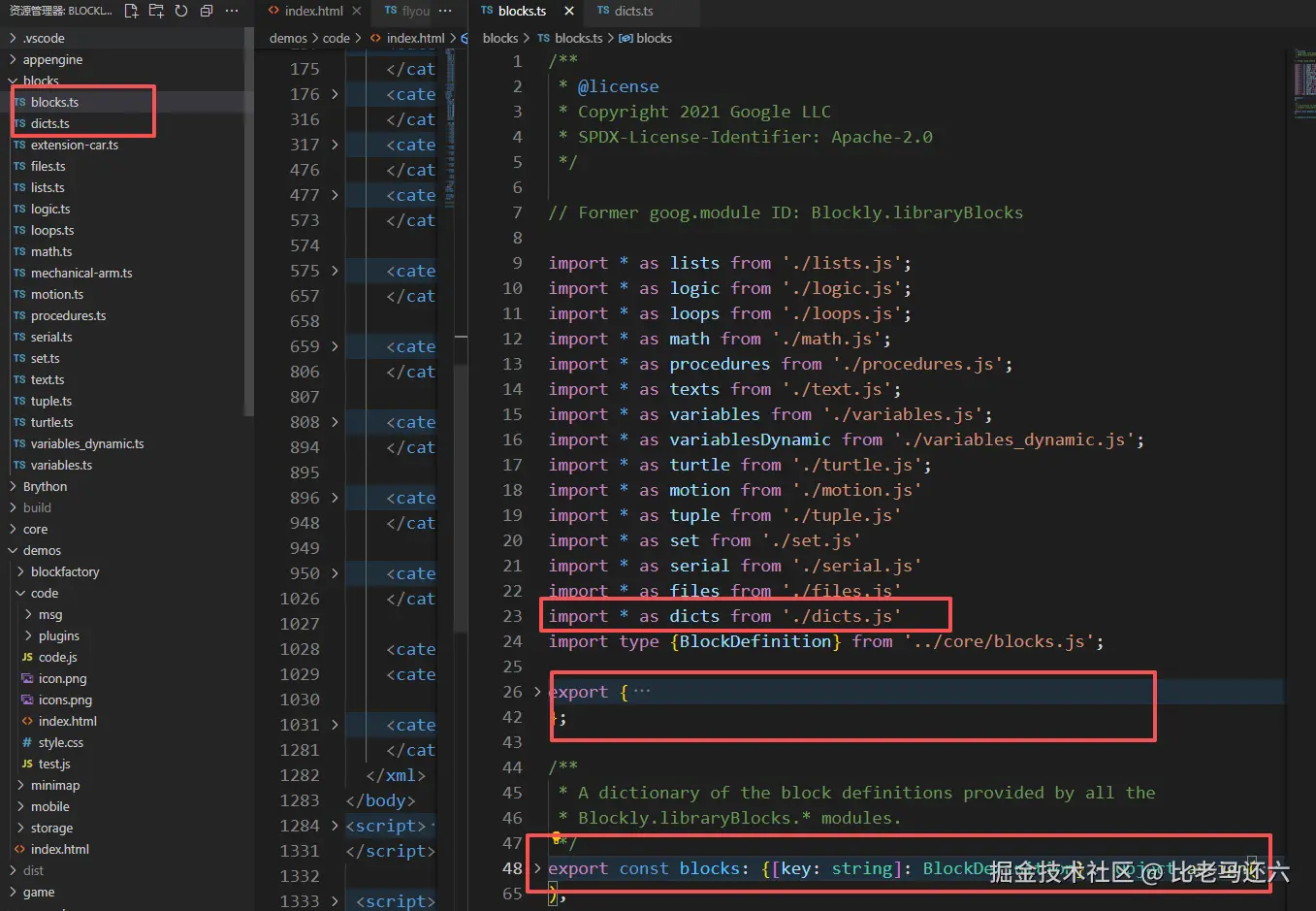The image size is (1316, 911).
Task: Open loops.ts in the explorer
Action: tap(52, 230)
